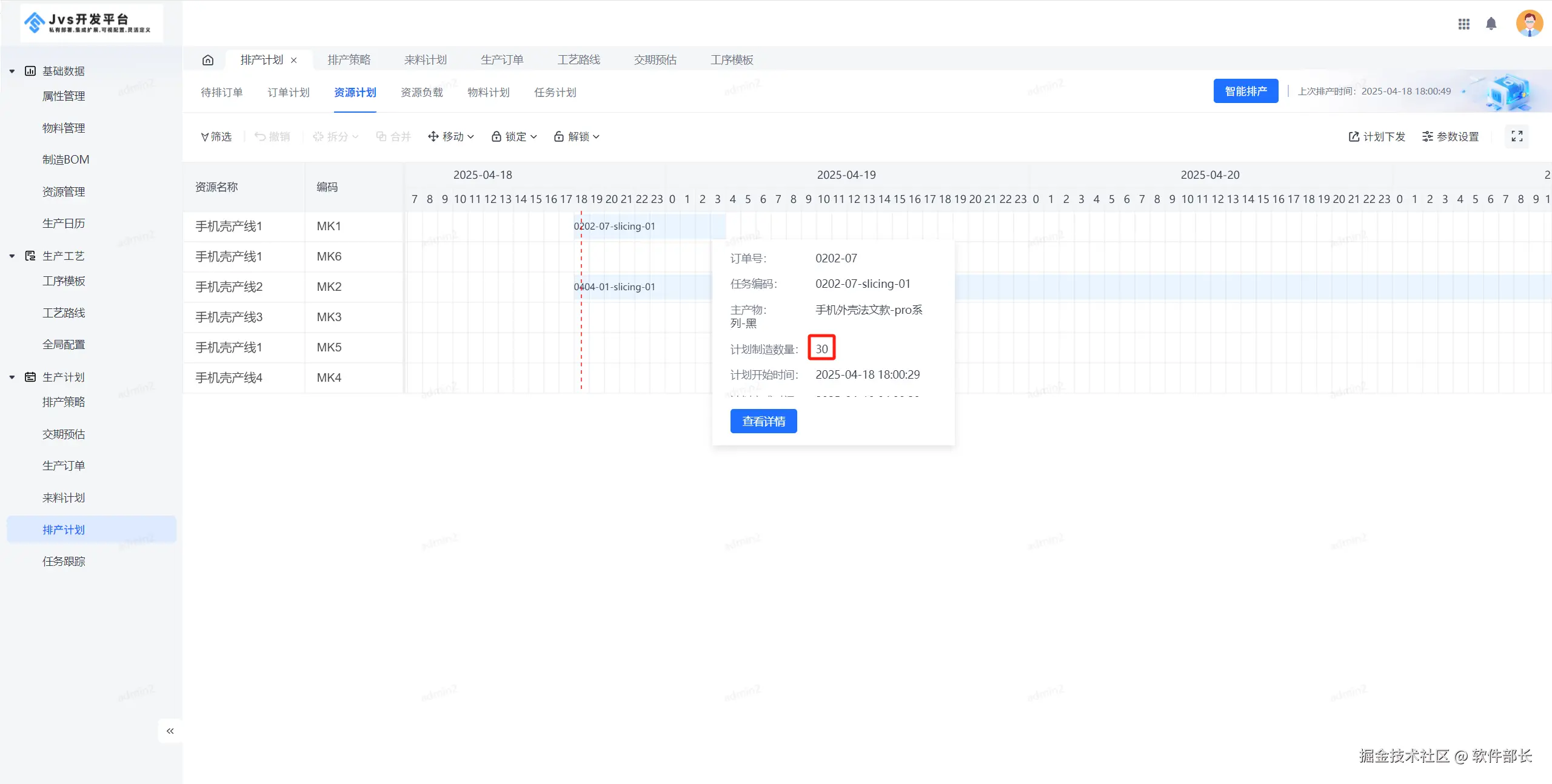
Task: Open the apps grid icon
Action: click(x=1463, y=24)
